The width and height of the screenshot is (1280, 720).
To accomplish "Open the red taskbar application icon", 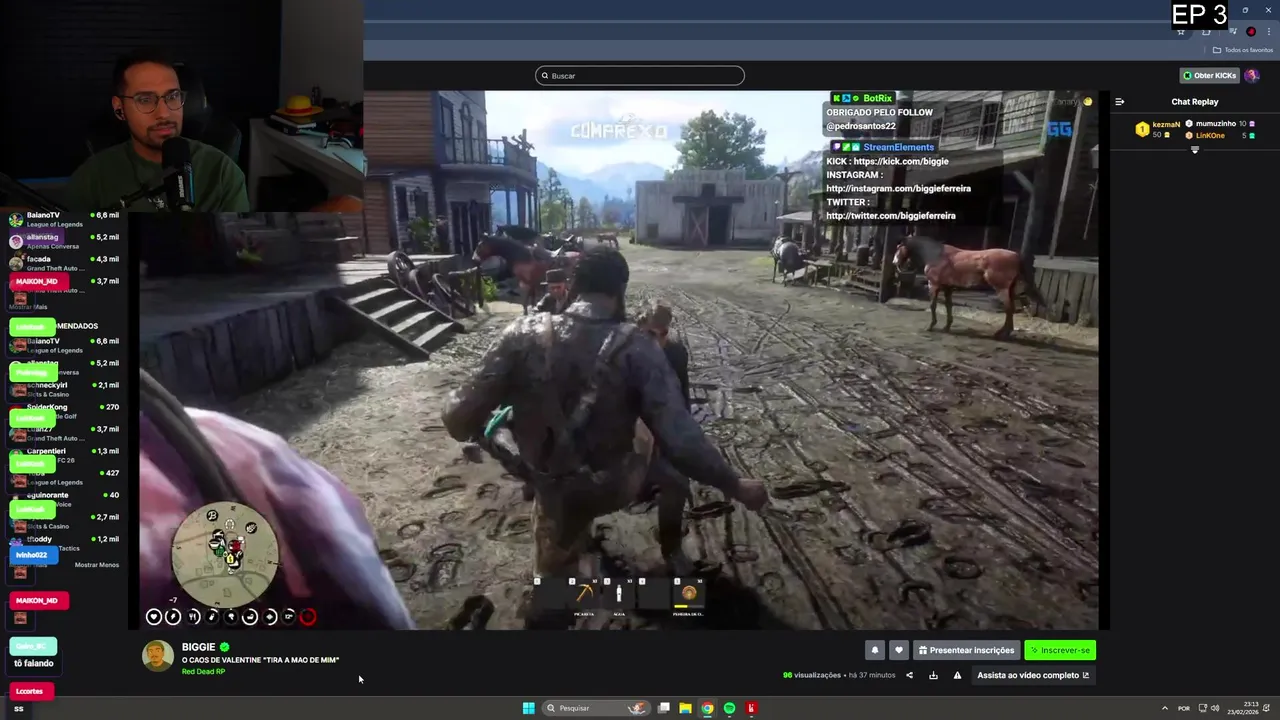I will pyautogui.click(x=751, y=708).
